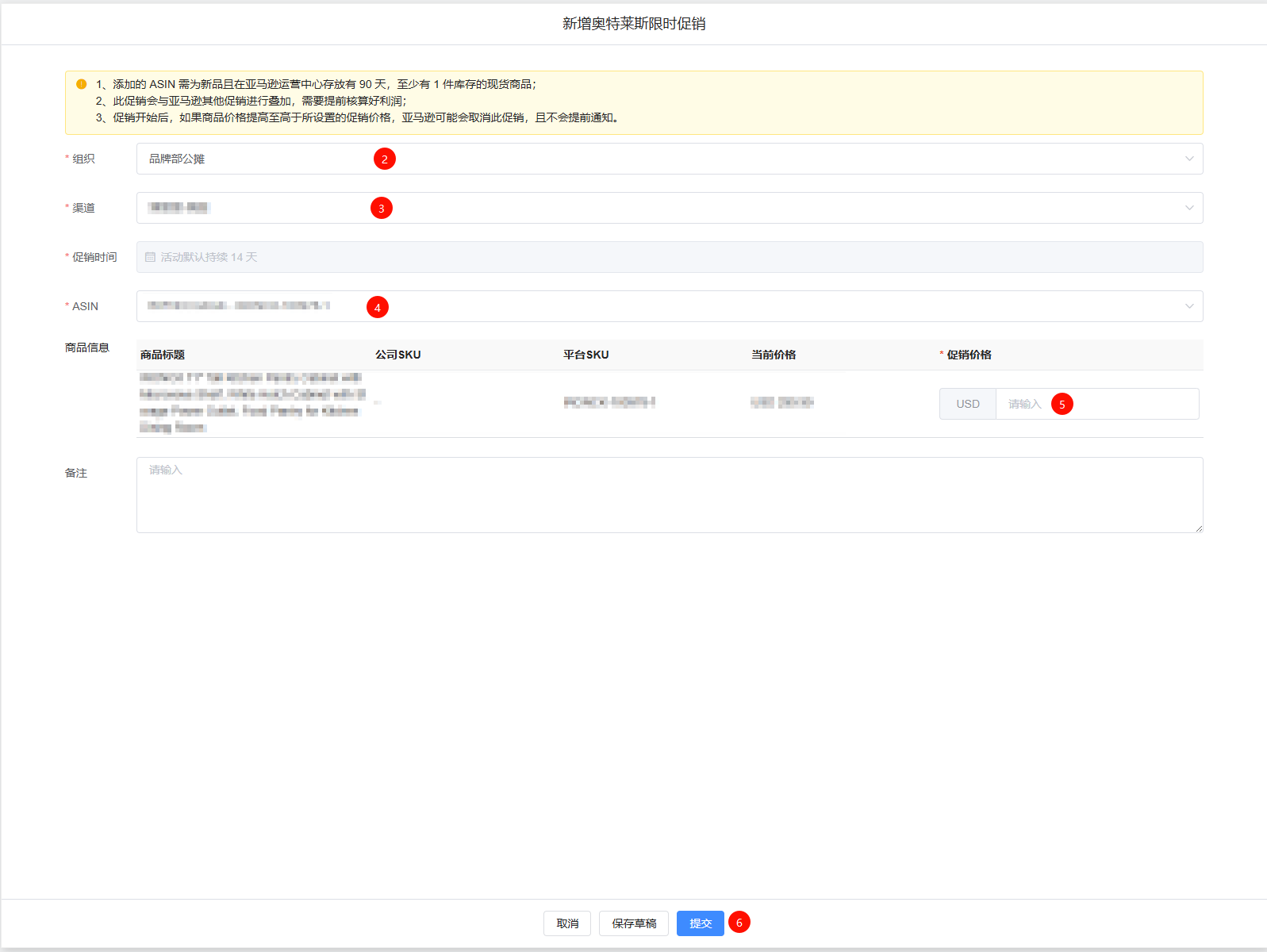The height and width of the screenshot is (952, 1267).
Task: Click the 备注 textarea resize handle
Action: [1199, 528]
